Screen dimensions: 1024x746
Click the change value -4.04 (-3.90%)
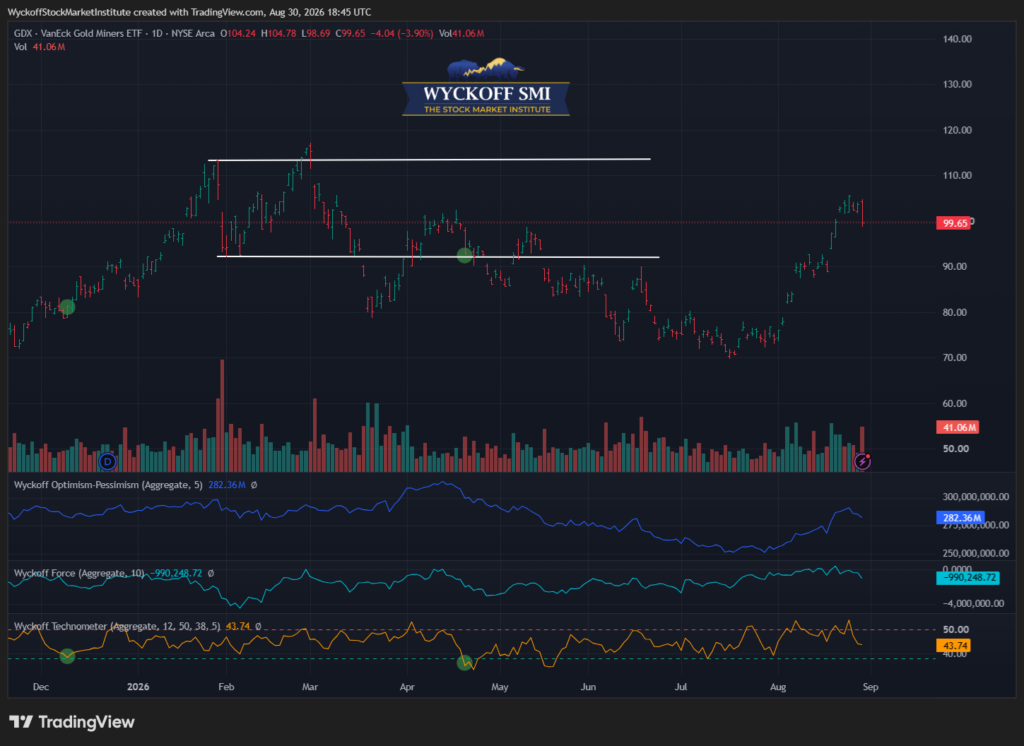(402, 33)
